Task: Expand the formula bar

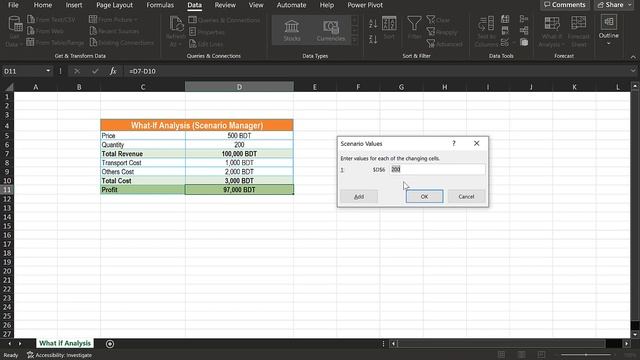Action: [x=633, y=71]
